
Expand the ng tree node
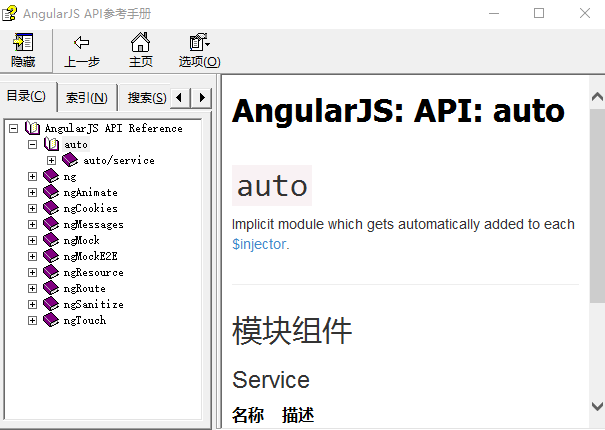point(33,176)
